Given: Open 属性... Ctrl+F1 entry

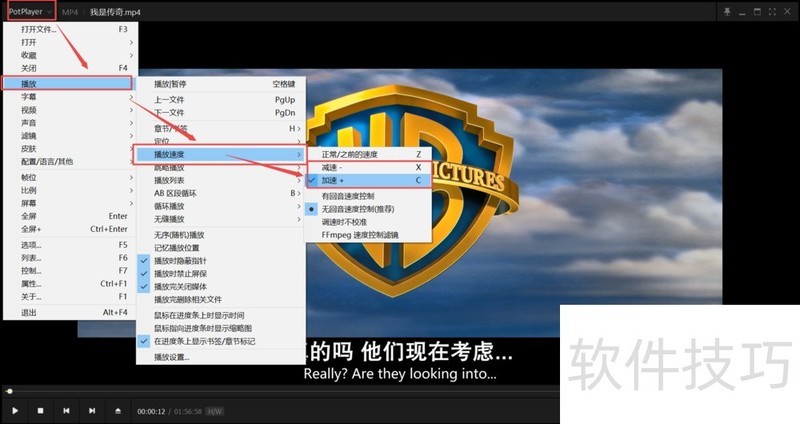Looking at the screenshot, I should coord(69,284).
